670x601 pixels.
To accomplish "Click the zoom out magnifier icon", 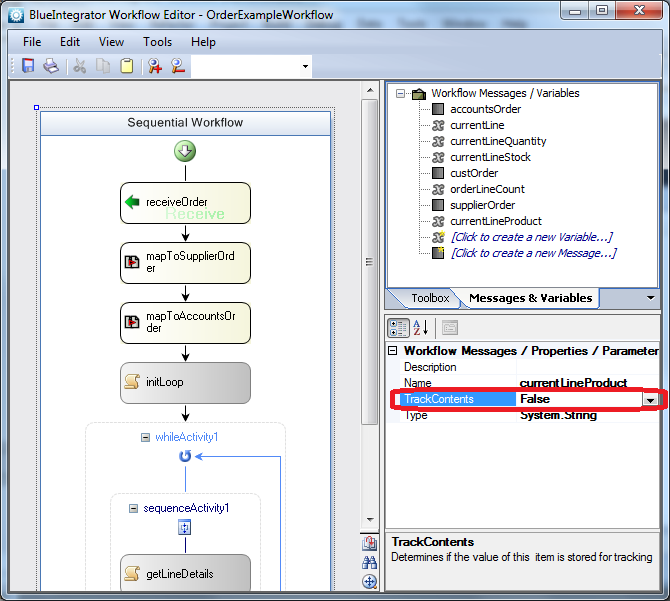I will (x=178, y=66).
